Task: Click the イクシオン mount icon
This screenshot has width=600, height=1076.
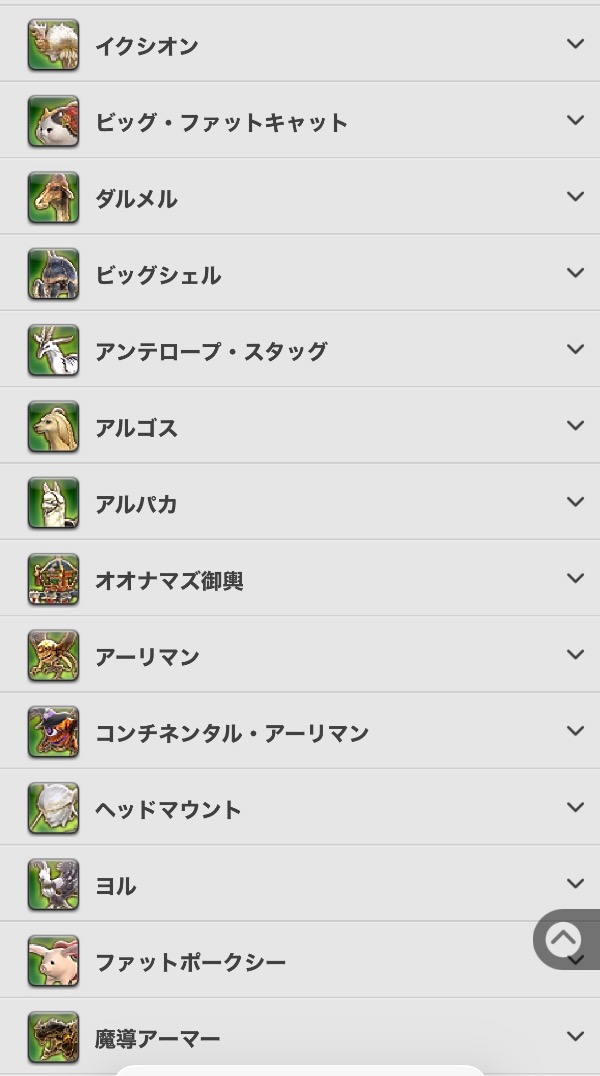Action: tap(53, 45)
